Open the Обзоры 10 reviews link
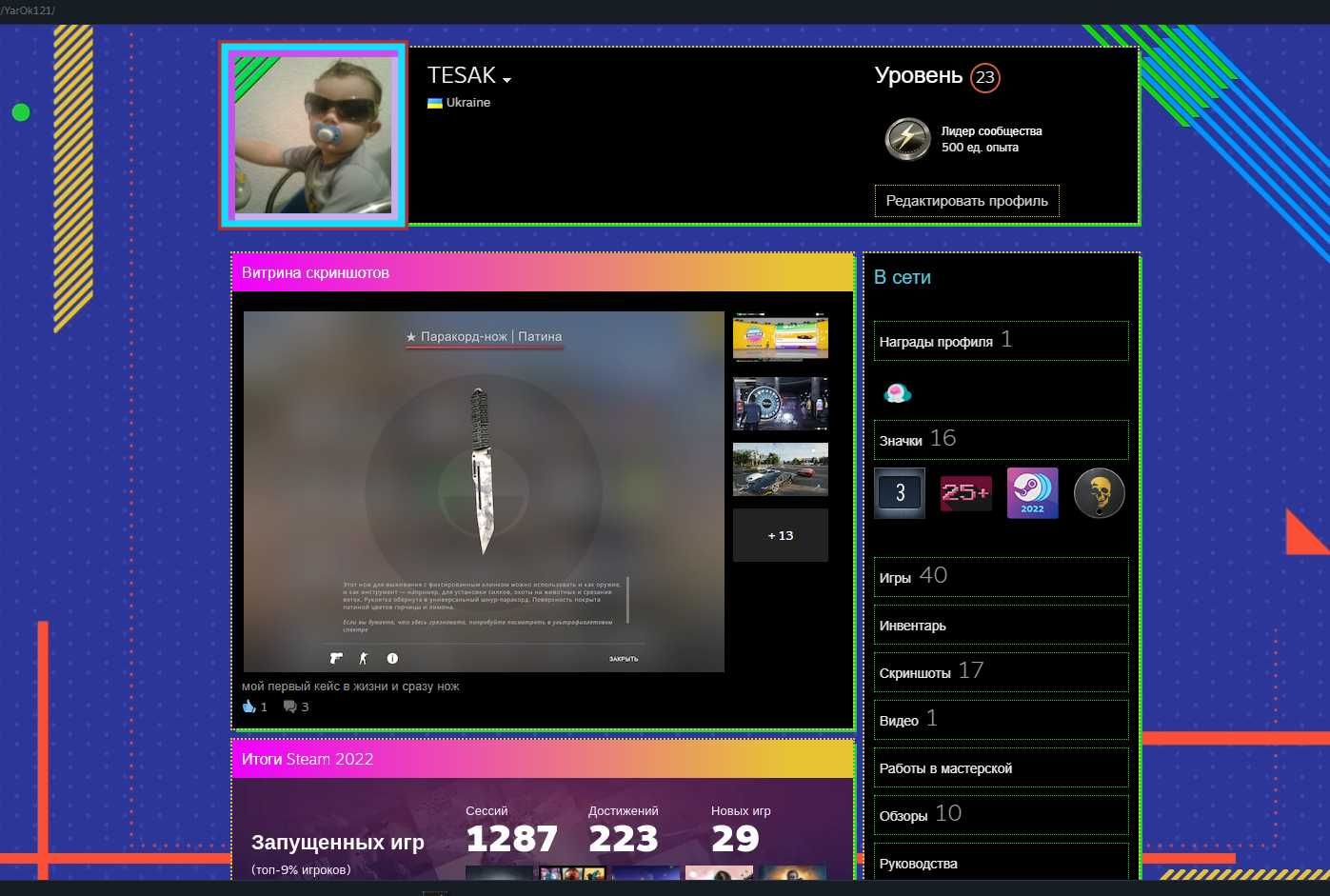This screenshot has height=896, width=1330. pyautogui.click(x=1001, y=814)
